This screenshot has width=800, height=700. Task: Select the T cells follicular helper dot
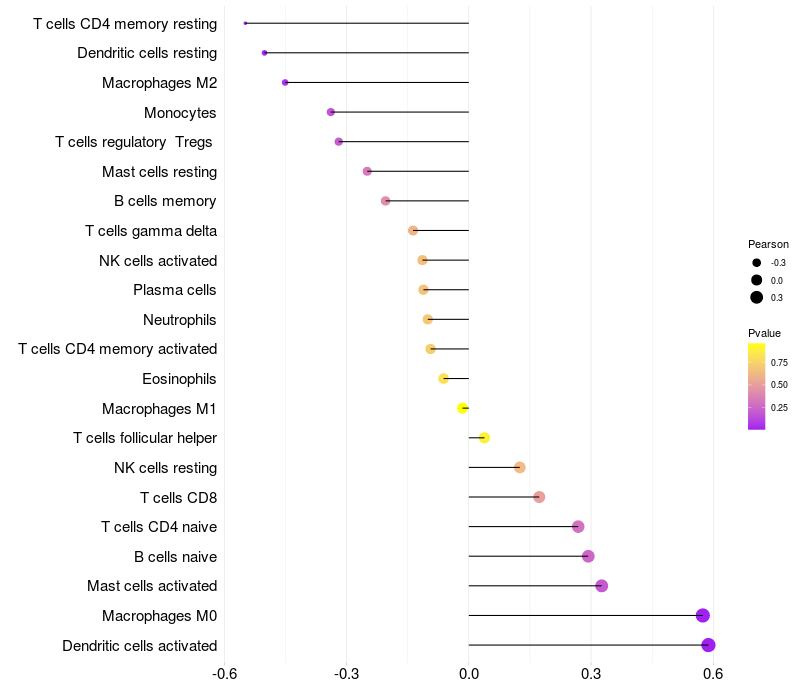tap(484, 438)
